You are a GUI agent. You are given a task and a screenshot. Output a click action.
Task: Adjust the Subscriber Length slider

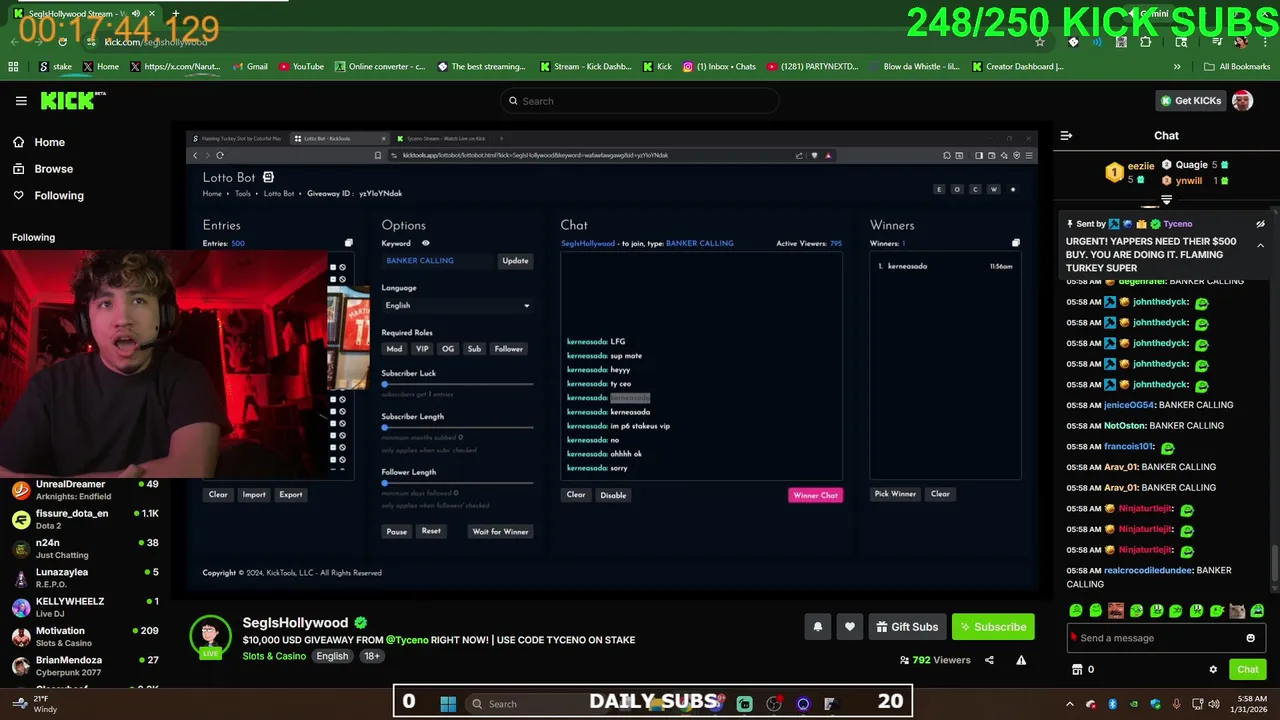click(457, 428)
